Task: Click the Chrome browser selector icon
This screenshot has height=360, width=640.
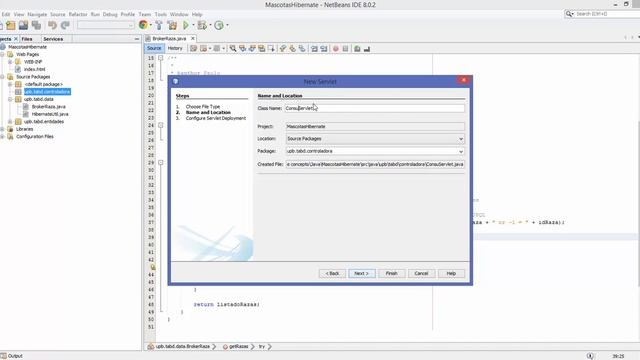Action: pyautogui.click(x=143, y=25)
